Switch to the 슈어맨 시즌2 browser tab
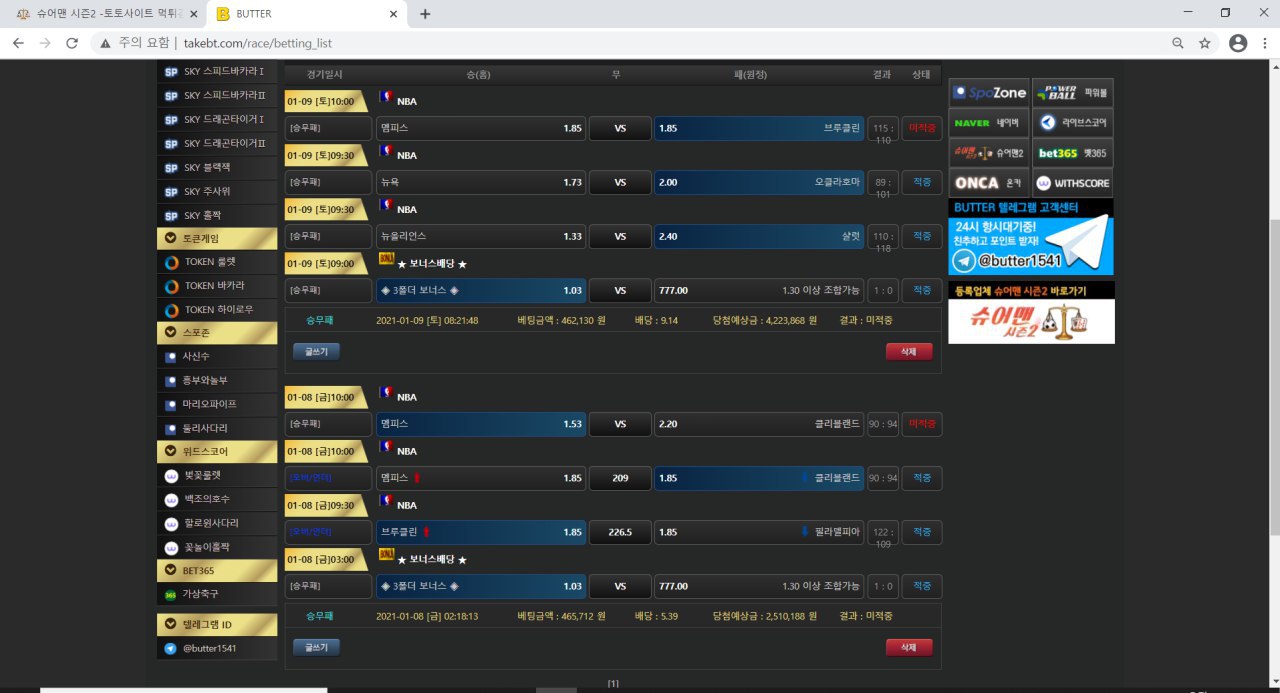1280x693 pixels. pyautogui.click(x=100, y=14)
